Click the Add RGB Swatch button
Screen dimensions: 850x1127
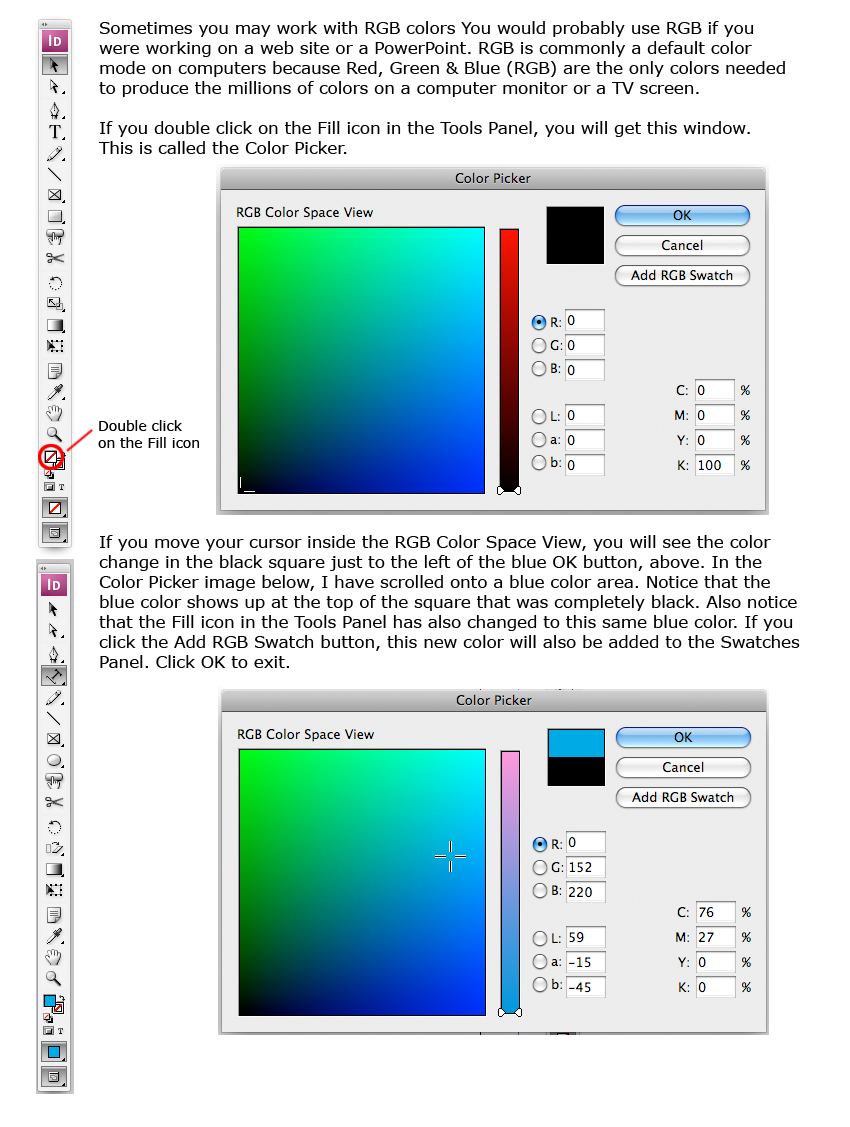683,276
